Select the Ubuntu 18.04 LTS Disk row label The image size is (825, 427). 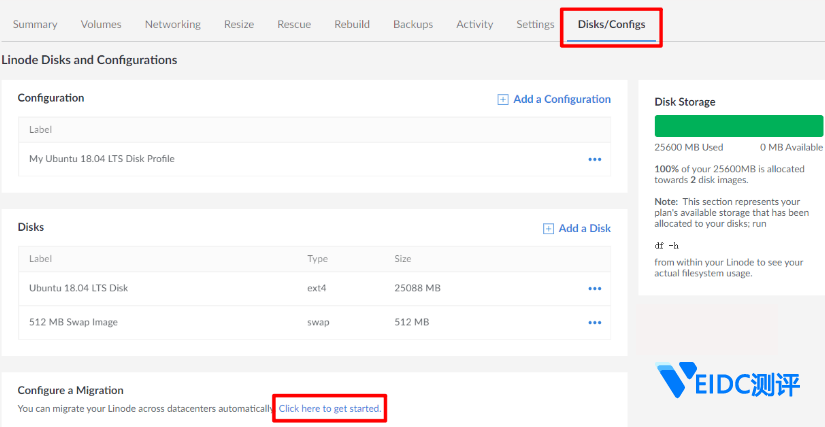tap(78, 289)
